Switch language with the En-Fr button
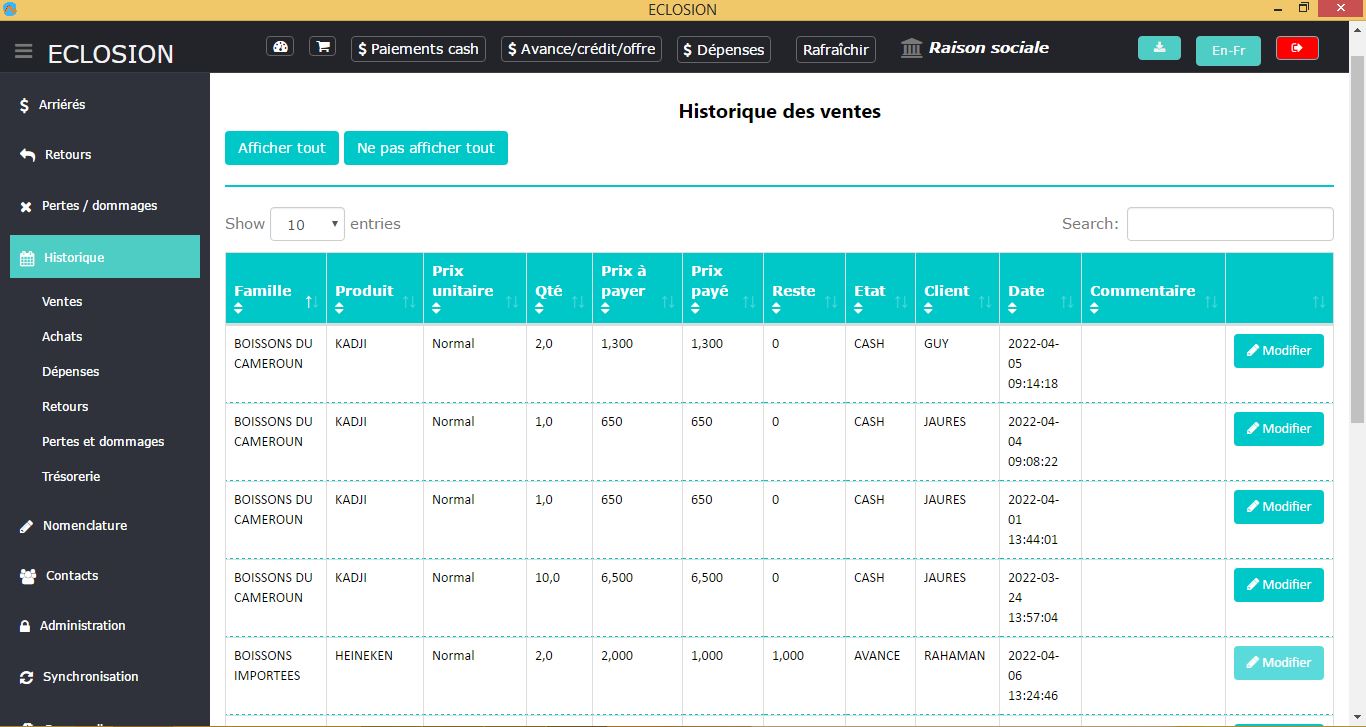 point(1228,51)
